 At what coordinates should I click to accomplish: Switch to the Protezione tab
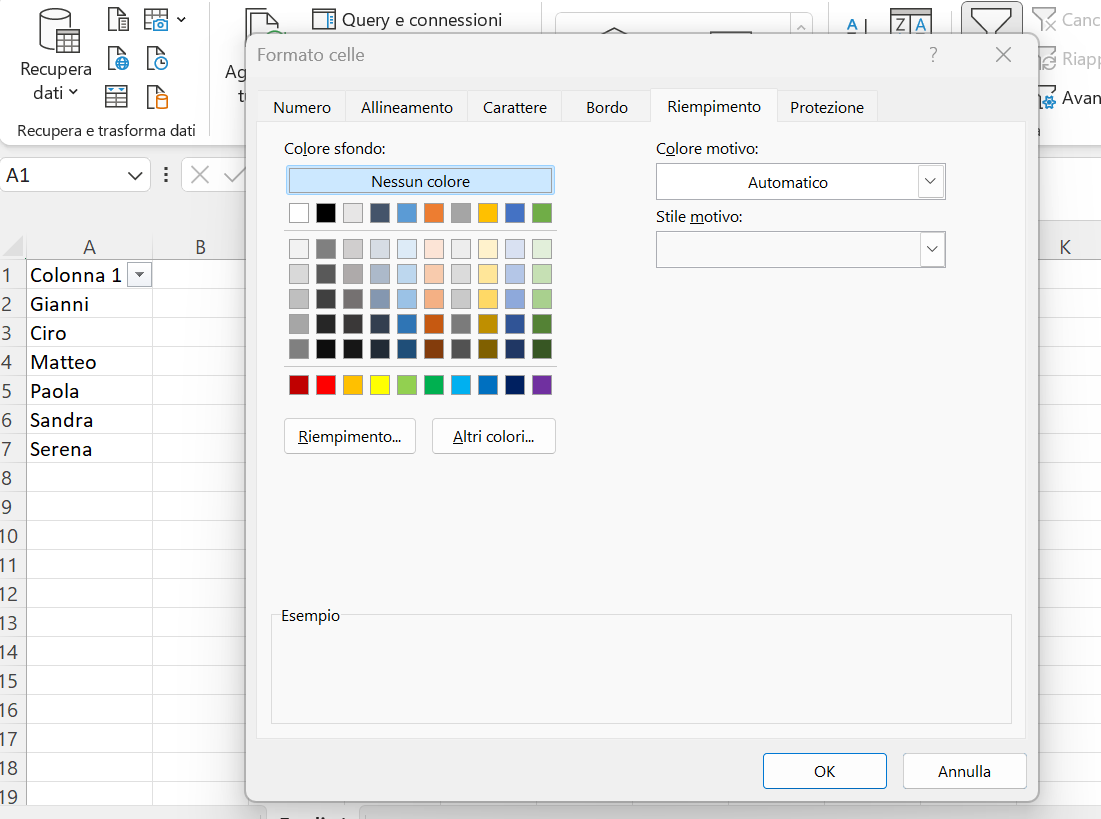[x=826, y=107]
